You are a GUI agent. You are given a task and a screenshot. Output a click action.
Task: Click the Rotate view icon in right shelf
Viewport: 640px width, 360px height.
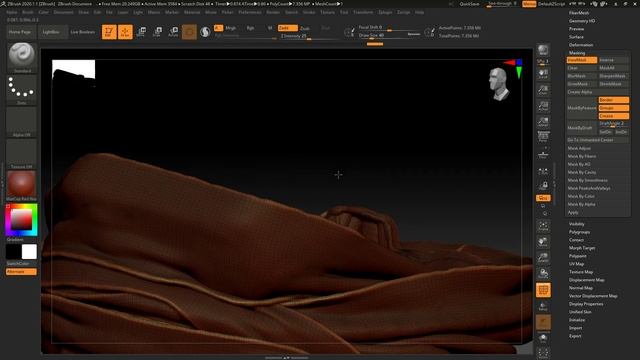pos(543,273)
